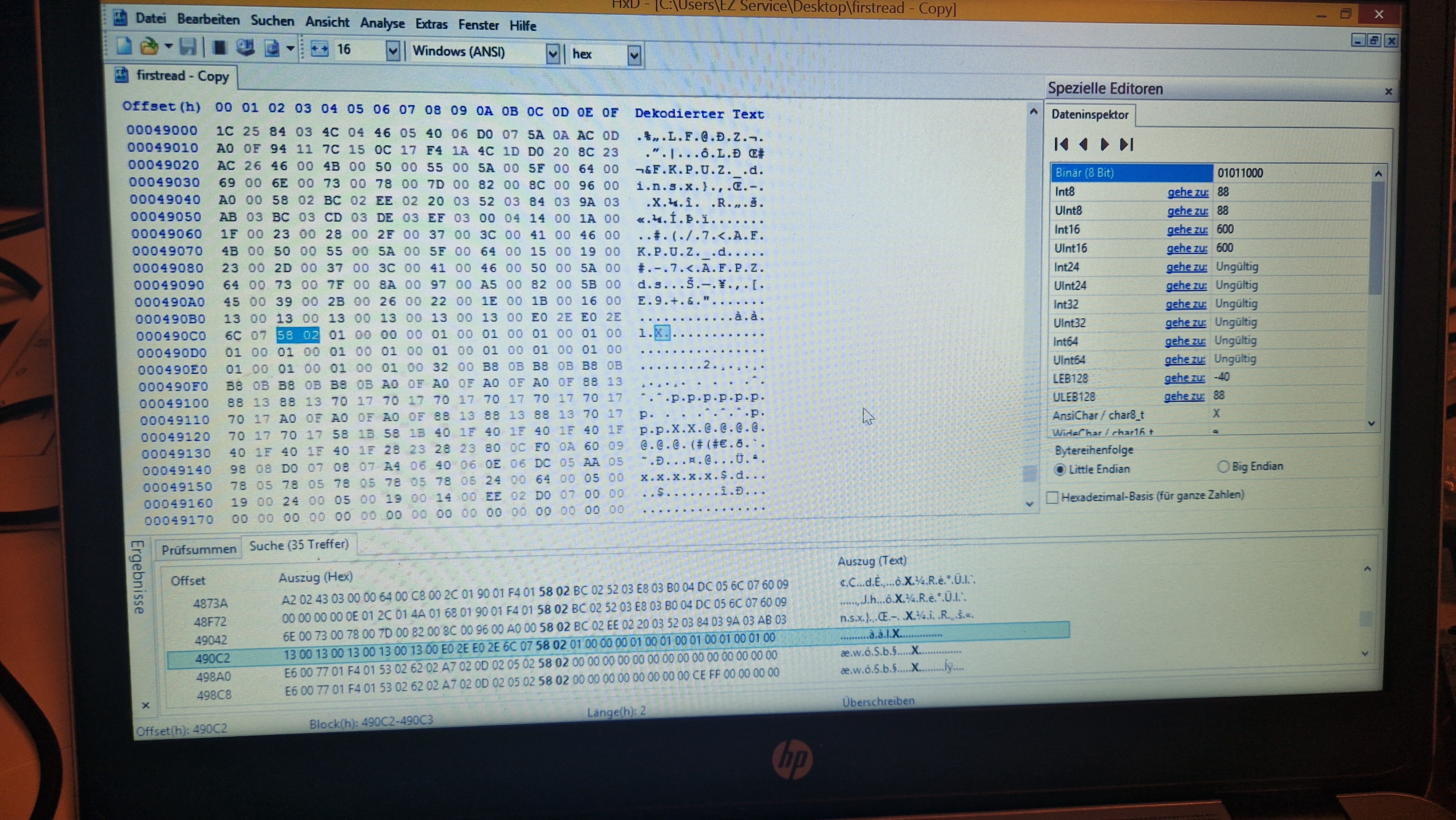Open the Hilfe menu
Viewport: 1456px width, 820px height.
point(523,25)
